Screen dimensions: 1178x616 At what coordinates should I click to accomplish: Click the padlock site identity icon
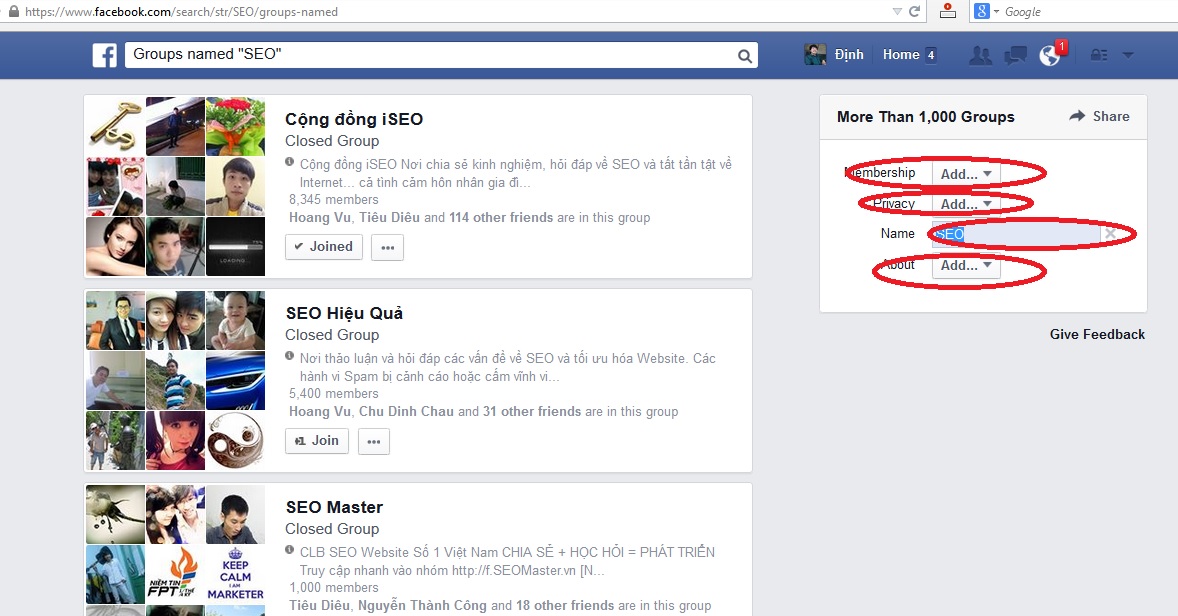pos(14,11)
